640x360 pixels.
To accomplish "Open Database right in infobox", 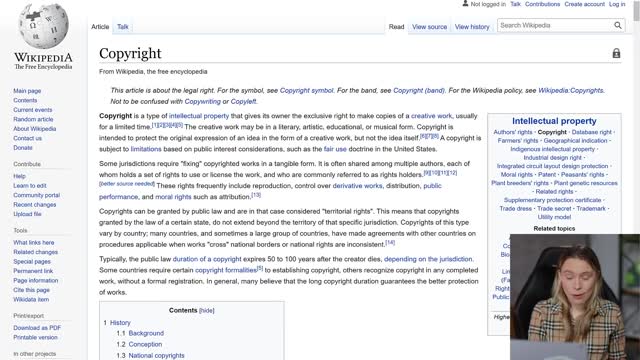I will pos(591,132).
